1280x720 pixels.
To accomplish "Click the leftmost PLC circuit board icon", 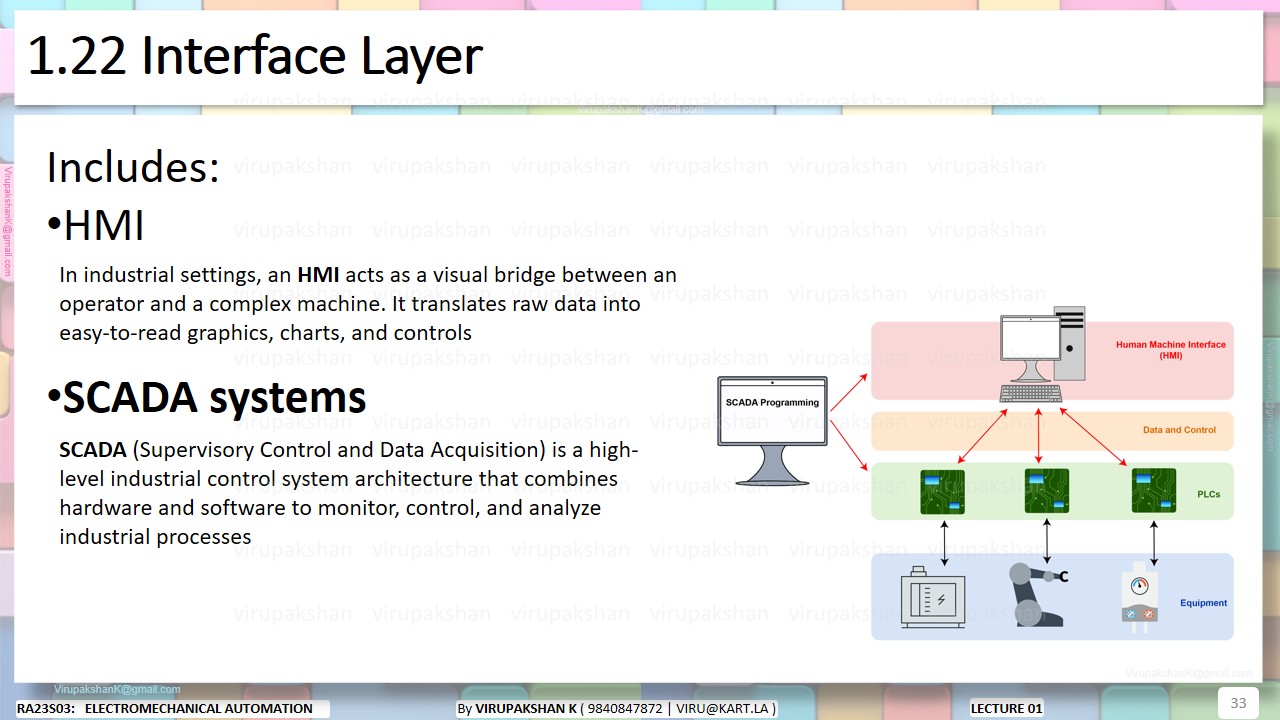I will (941, 490).
